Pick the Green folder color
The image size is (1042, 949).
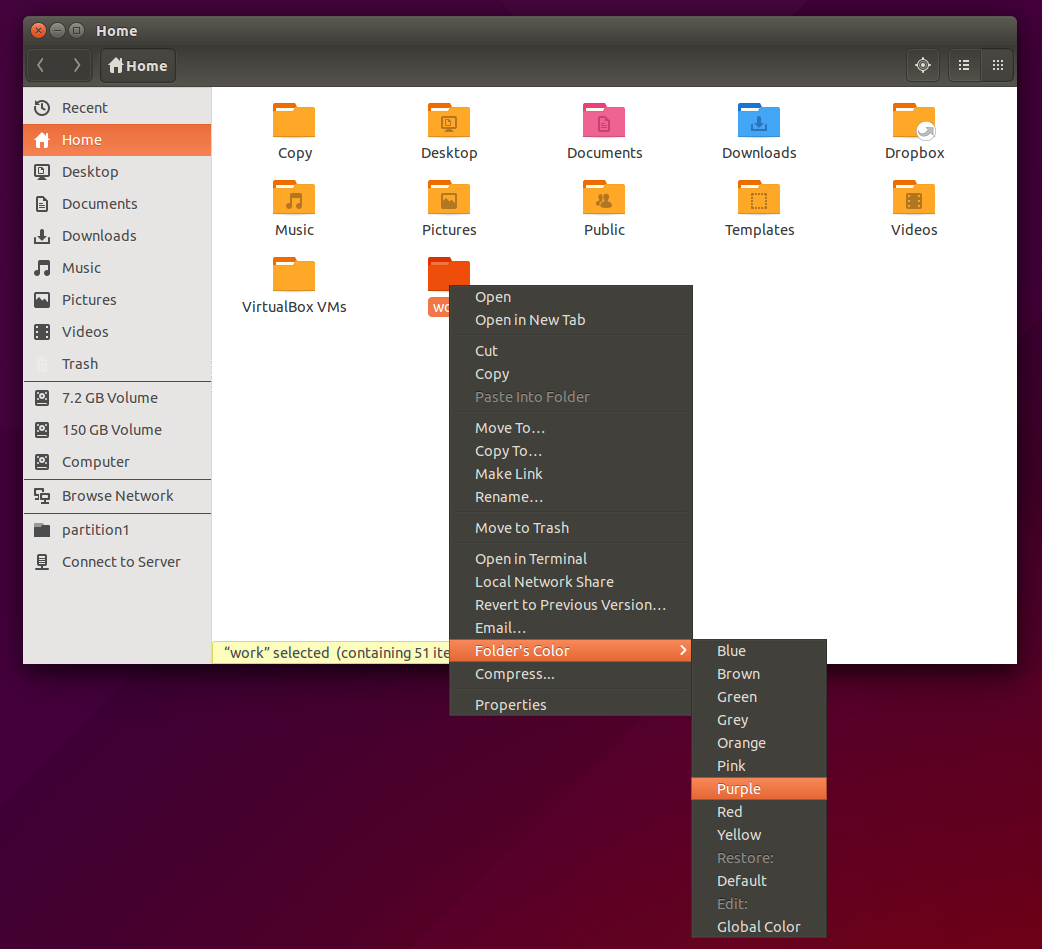[x=736, y=696]
